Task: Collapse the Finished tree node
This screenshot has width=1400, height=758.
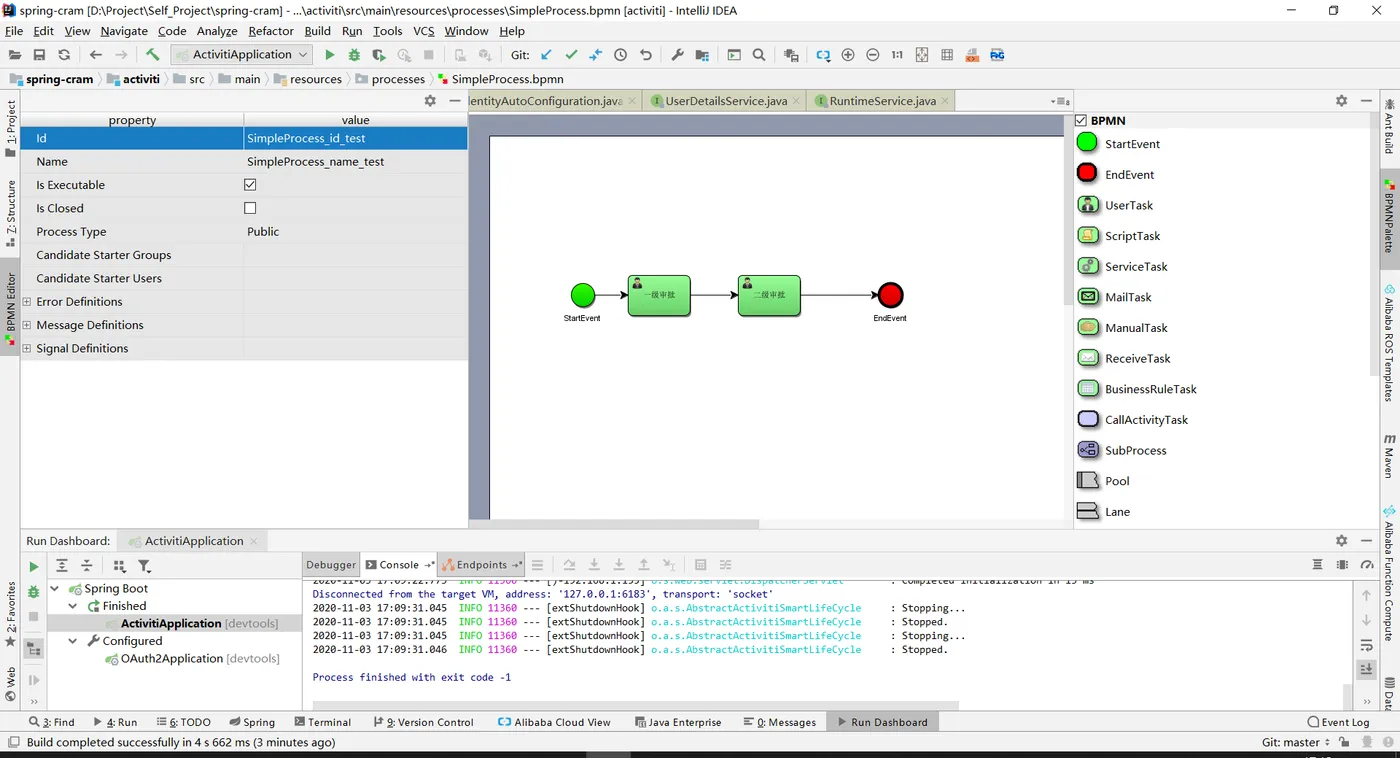Action: pos(73,606)
